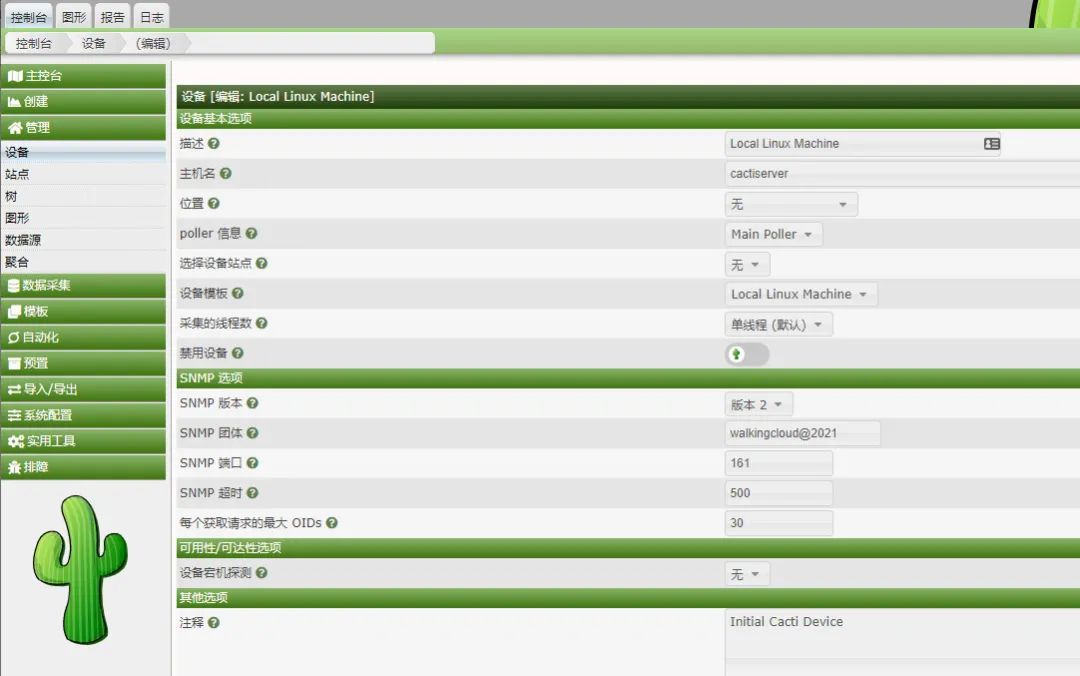Viewport: 1080px width, 676px height.
Task: Click 设备 breadcrumb link
Action: click(94, 43)
